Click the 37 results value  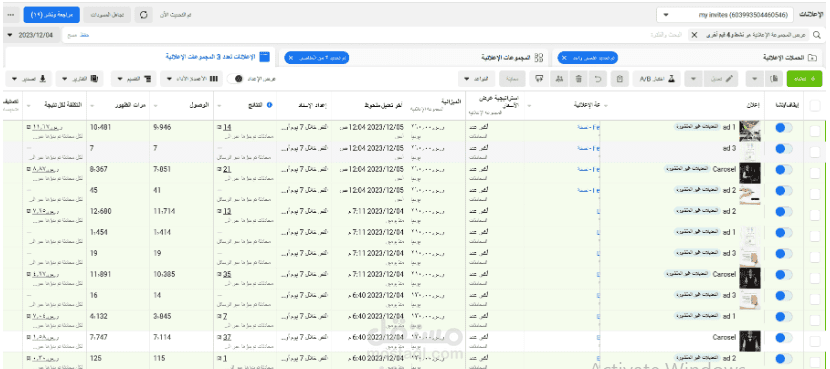227,337
